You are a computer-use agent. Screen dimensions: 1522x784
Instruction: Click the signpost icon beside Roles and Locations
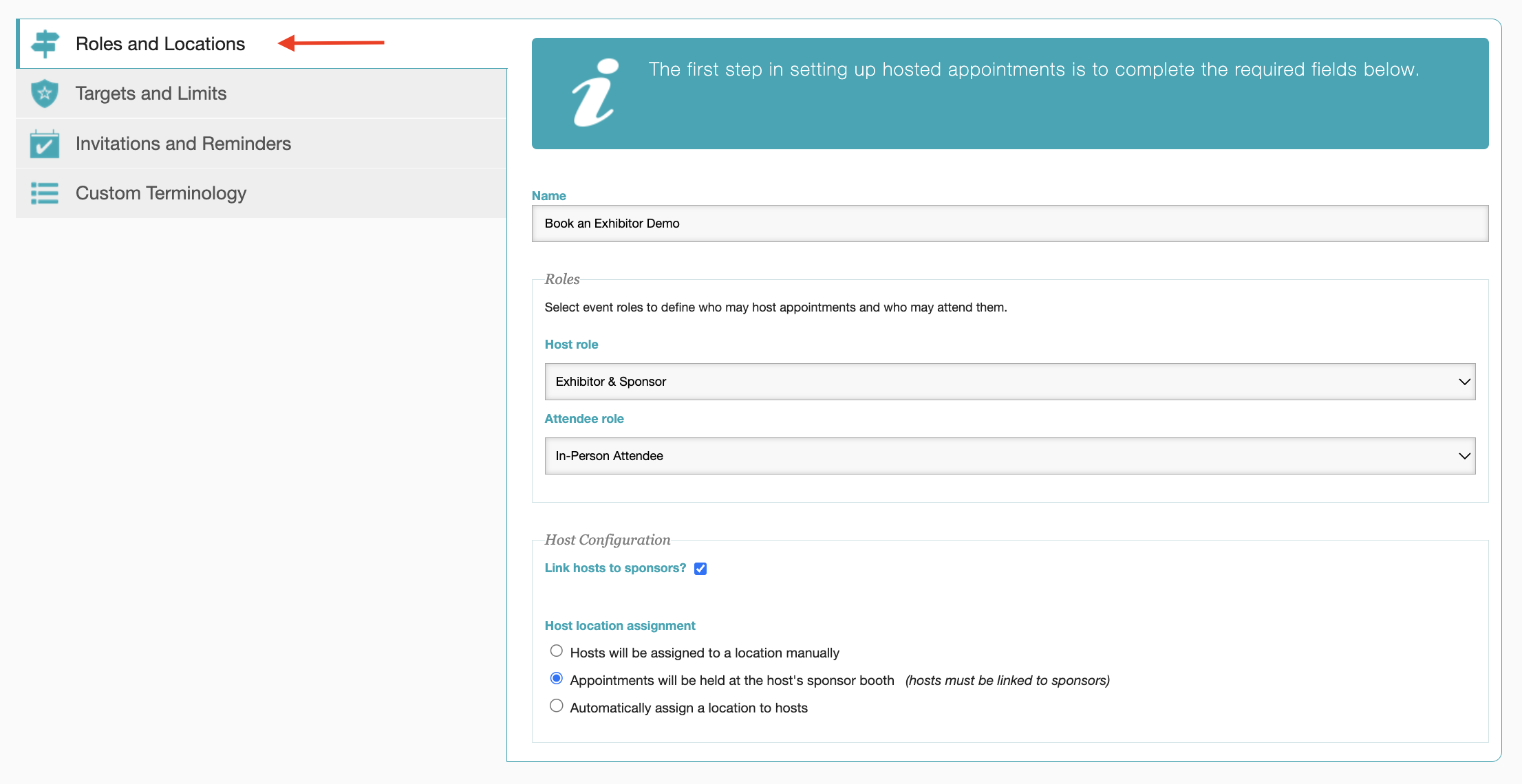tap(45, 43)
